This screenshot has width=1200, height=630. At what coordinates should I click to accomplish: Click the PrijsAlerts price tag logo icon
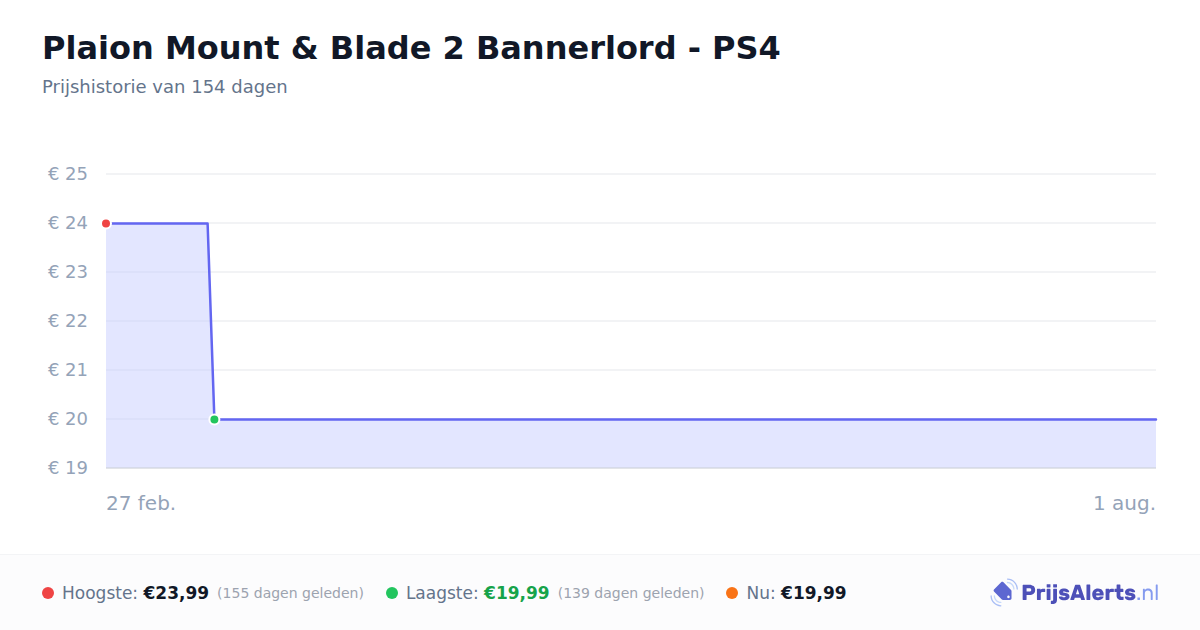(1003, 593)
